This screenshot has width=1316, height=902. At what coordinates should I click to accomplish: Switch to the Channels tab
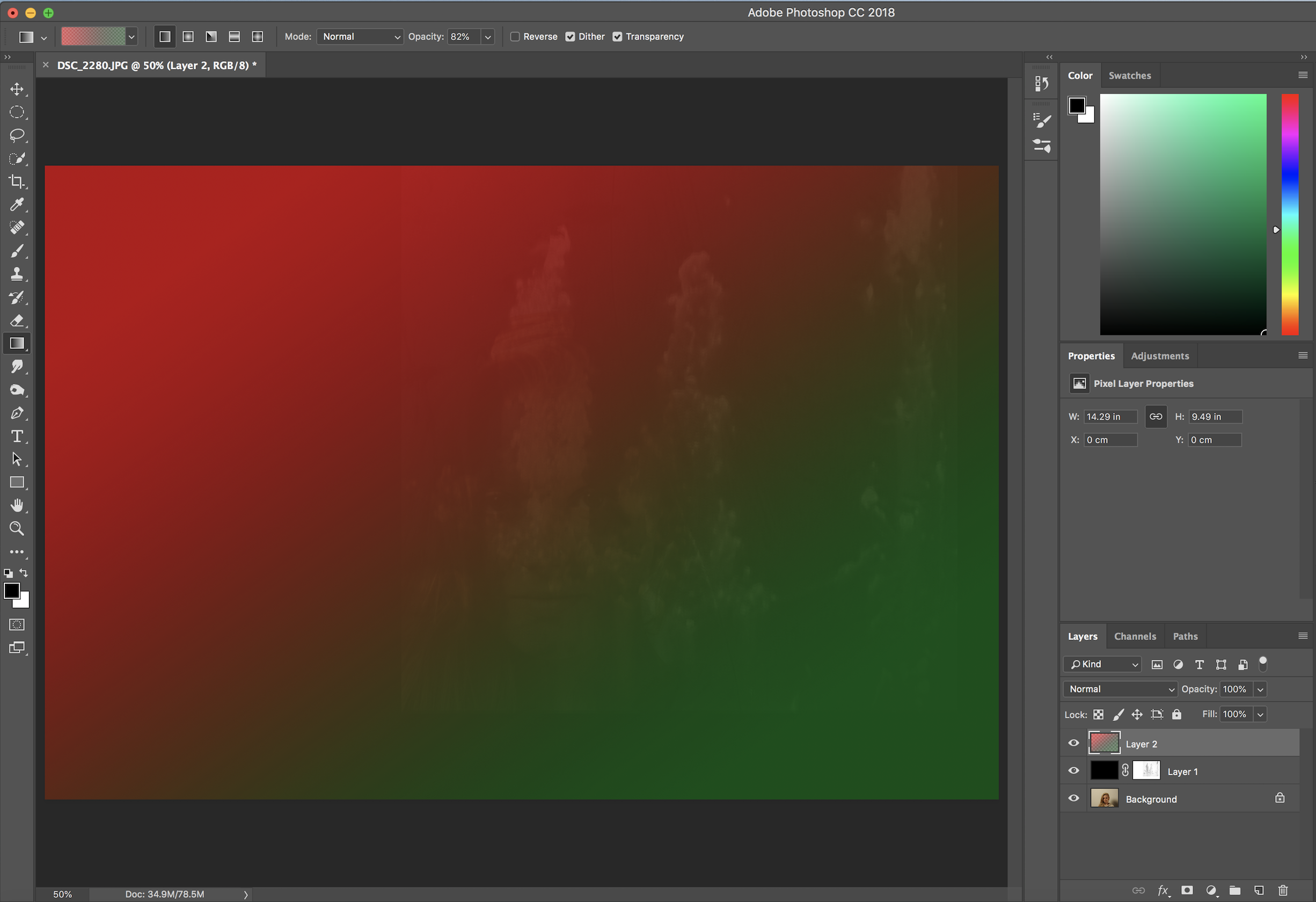click(1135, 636)
